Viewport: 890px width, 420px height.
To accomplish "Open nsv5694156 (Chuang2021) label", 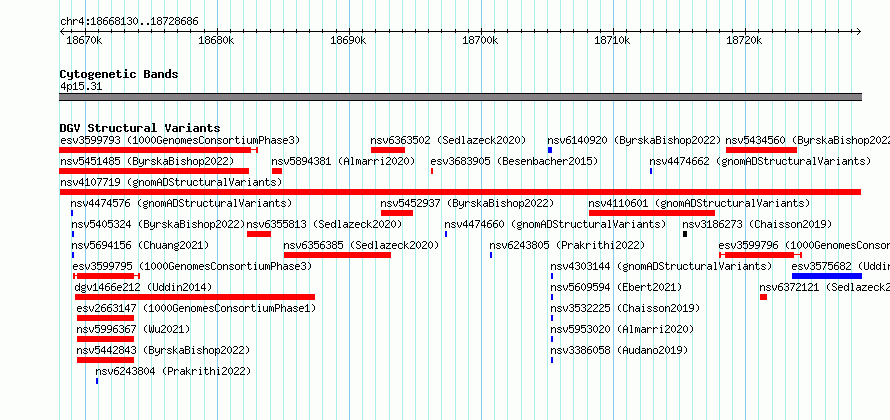I will (x=140, y=245).
